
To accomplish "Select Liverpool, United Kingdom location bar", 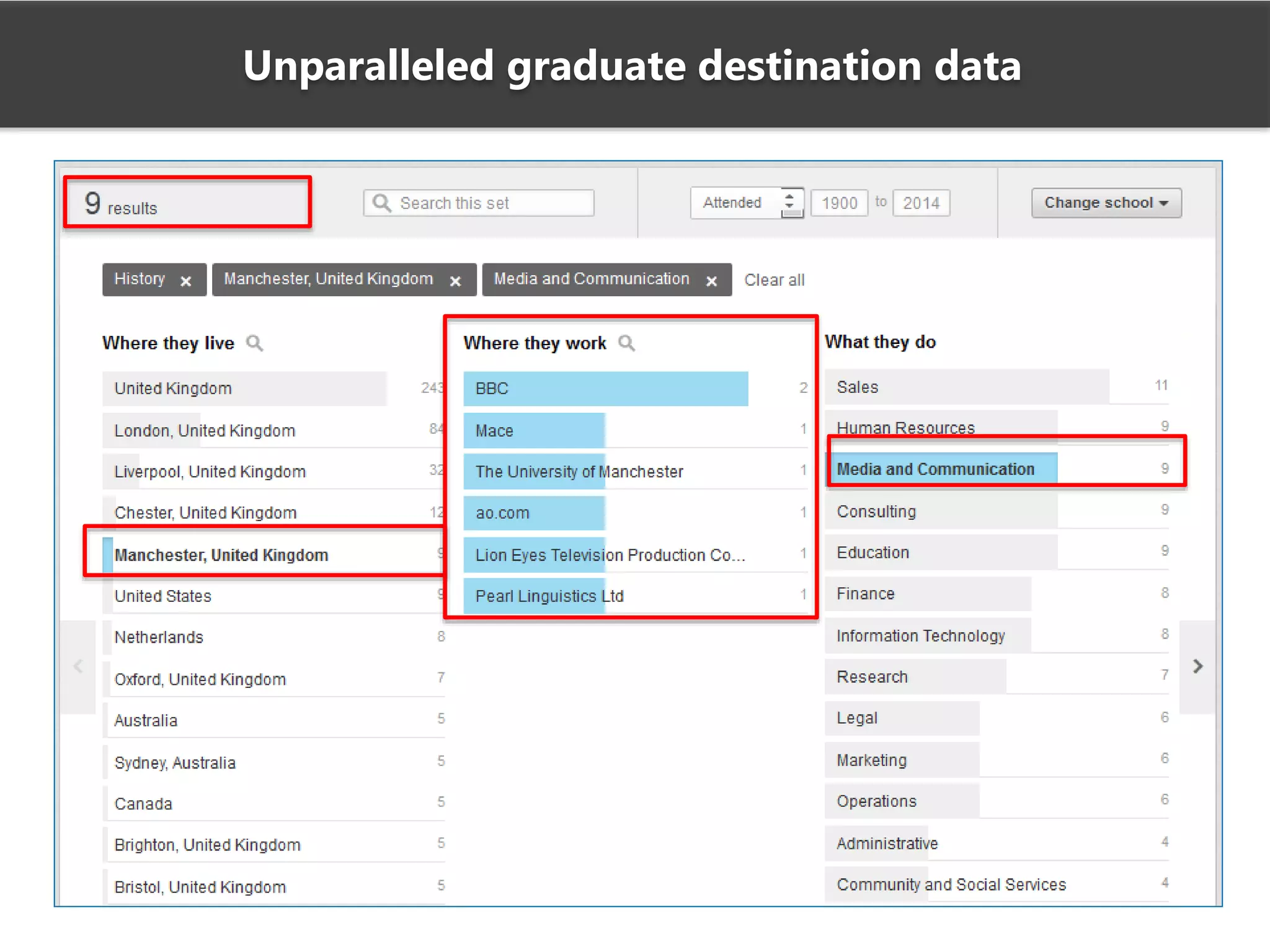I will (x=273, y=472).
